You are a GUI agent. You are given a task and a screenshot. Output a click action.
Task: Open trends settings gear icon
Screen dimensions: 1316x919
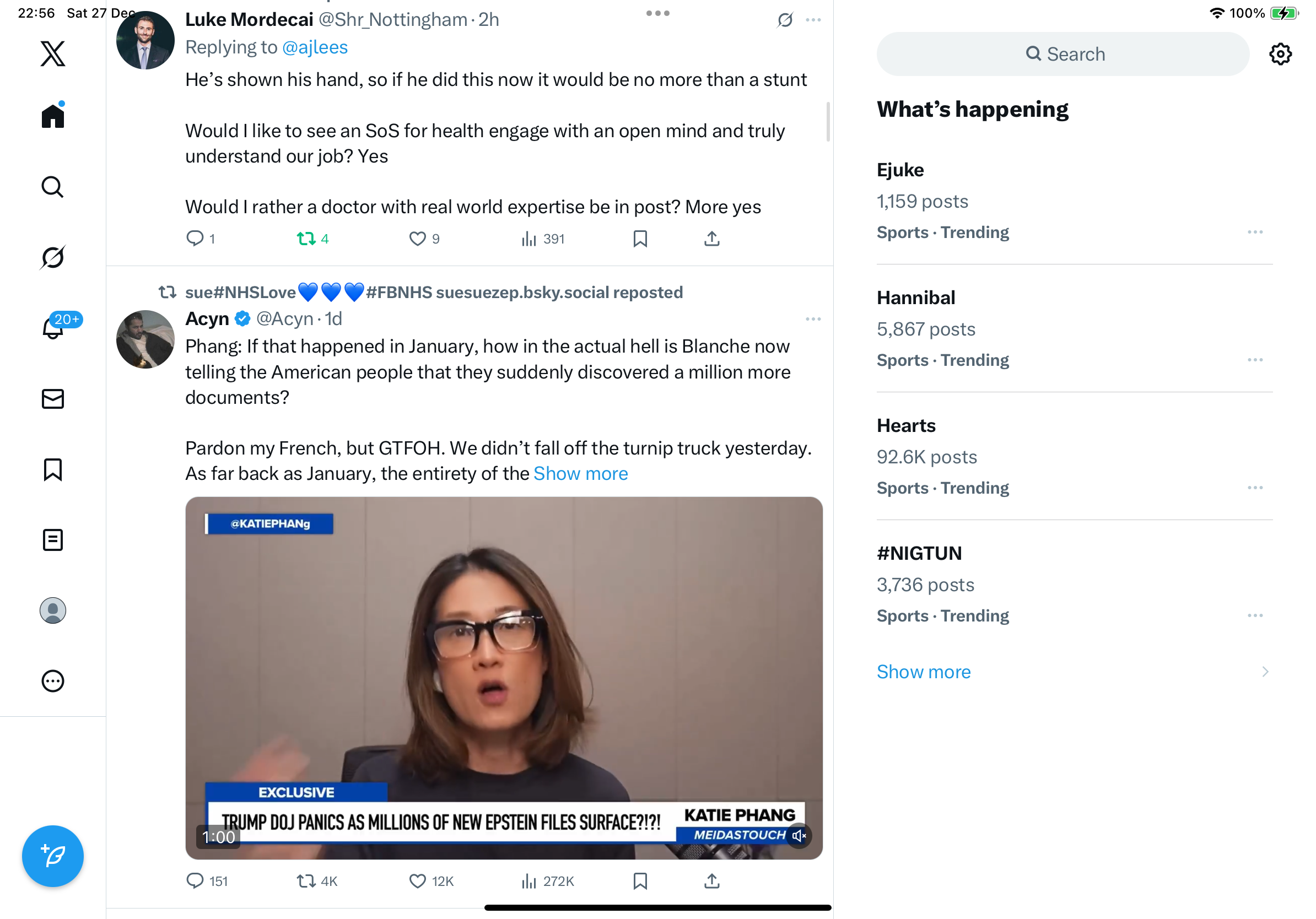tap(1280, 54)
